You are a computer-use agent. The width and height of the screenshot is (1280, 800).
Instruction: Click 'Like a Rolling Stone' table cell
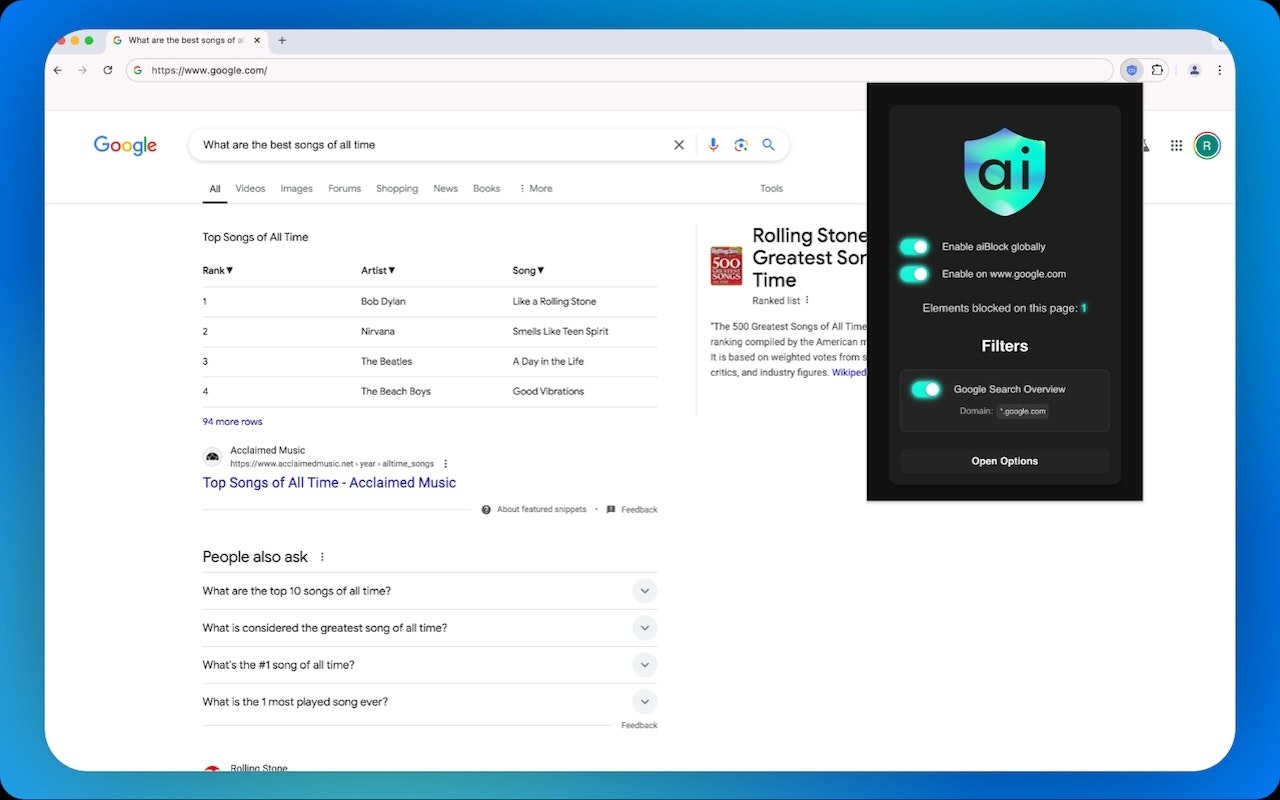point(554,301)
